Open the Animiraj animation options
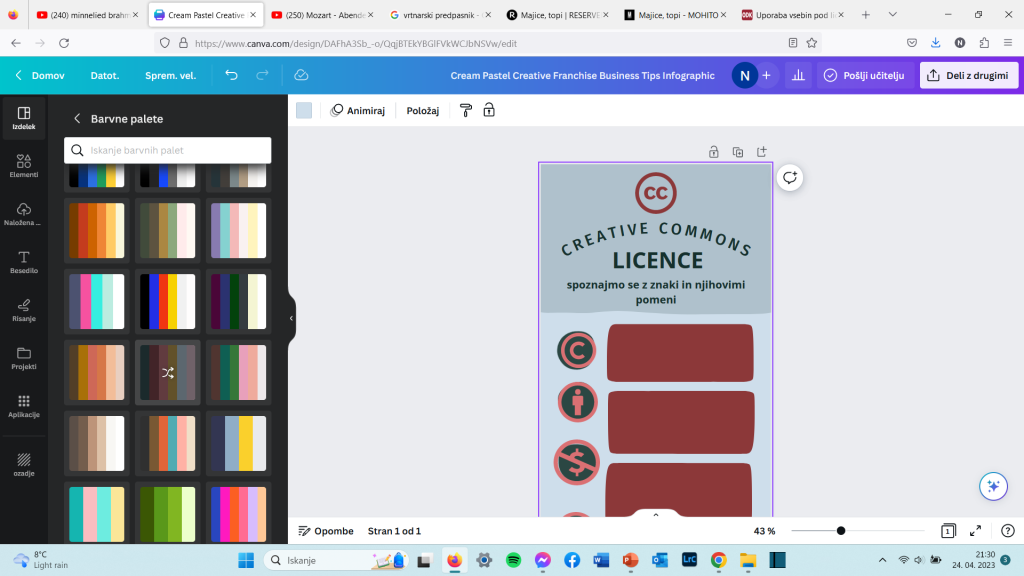The width and height of the screenshot is (1024, 576). (358, 110)
